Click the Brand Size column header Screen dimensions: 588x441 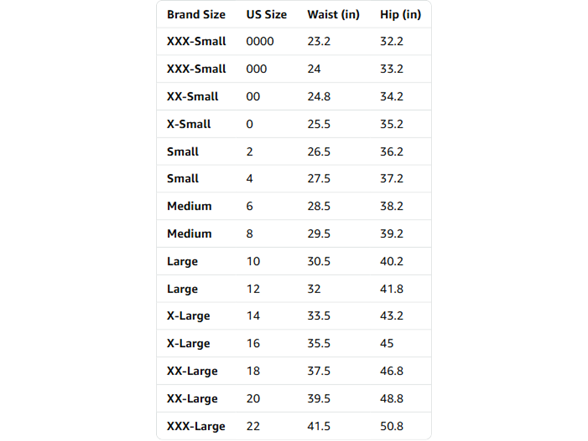click(196, 15)
